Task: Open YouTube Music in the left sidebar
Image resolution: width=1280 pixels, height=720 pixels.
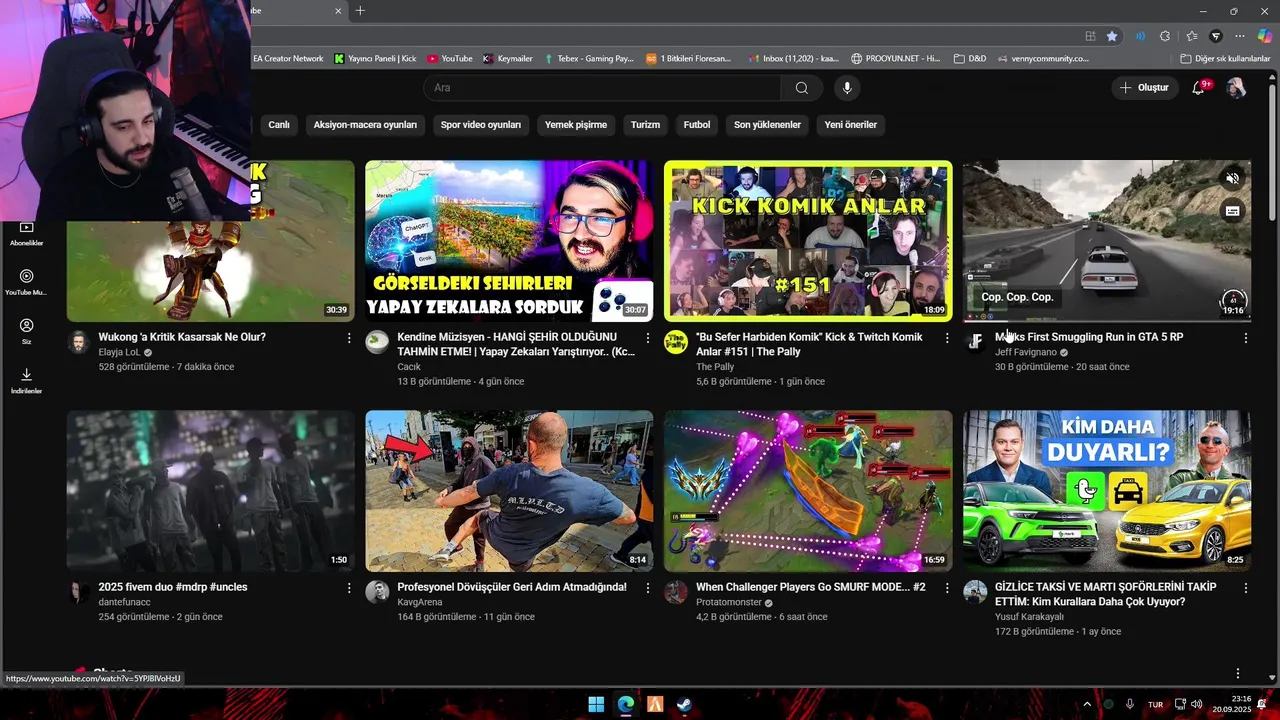Action: 27,283
